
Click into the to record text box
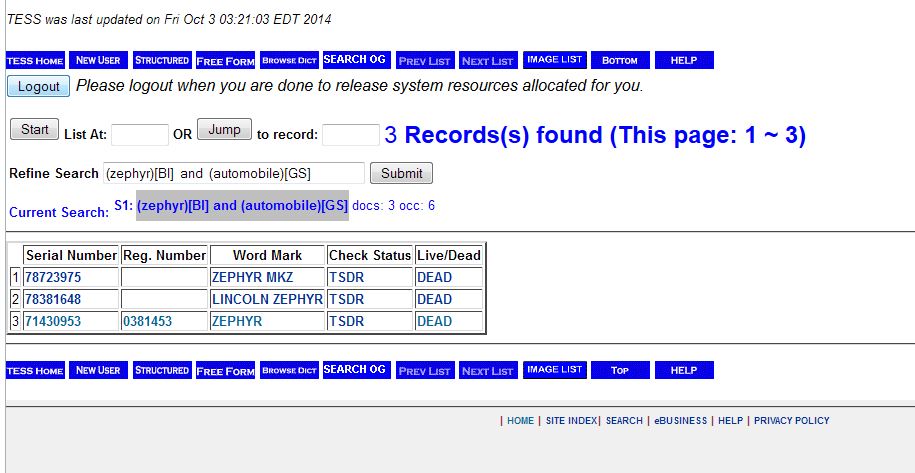tap(350, 134)
